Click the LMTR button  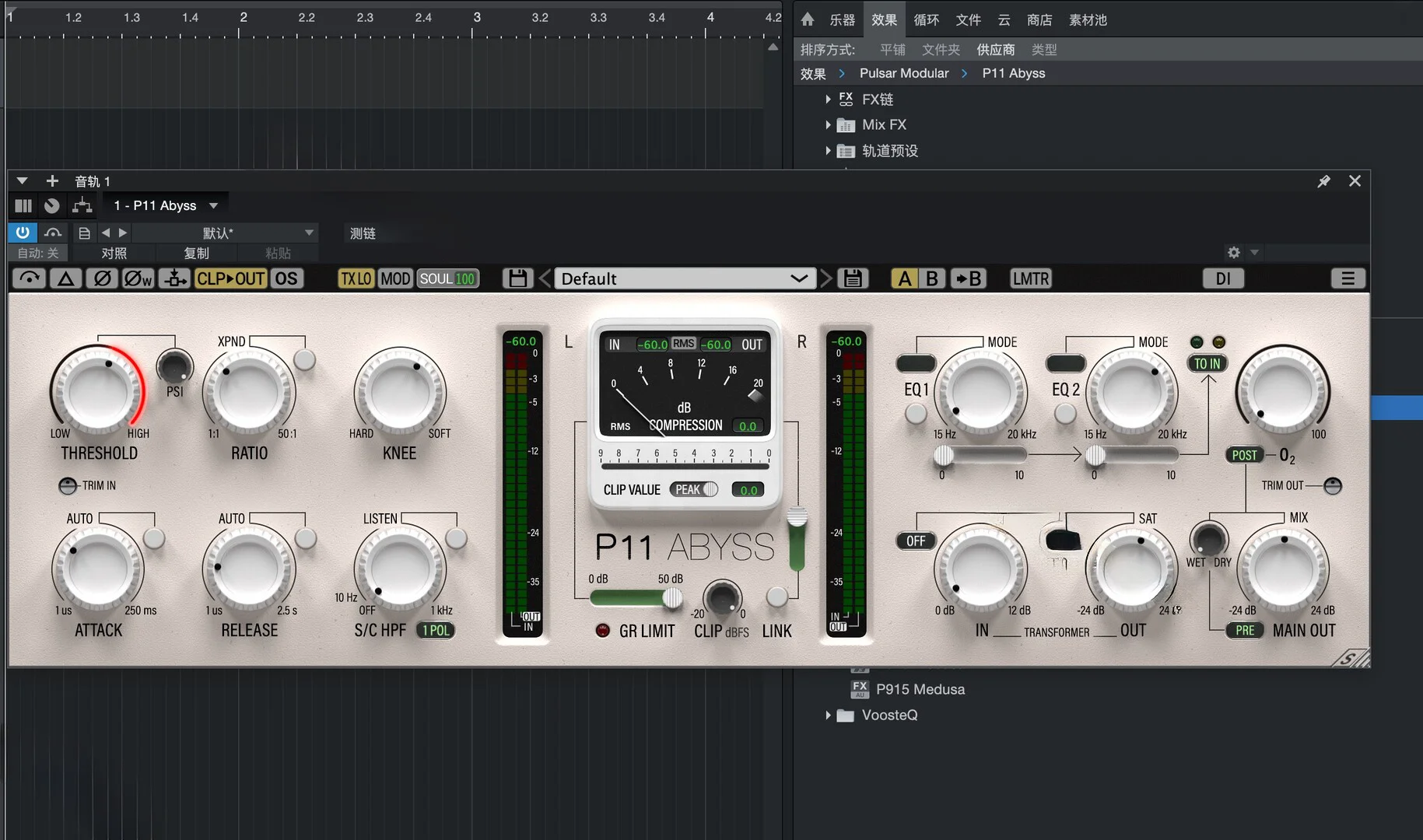(1030, 278)
